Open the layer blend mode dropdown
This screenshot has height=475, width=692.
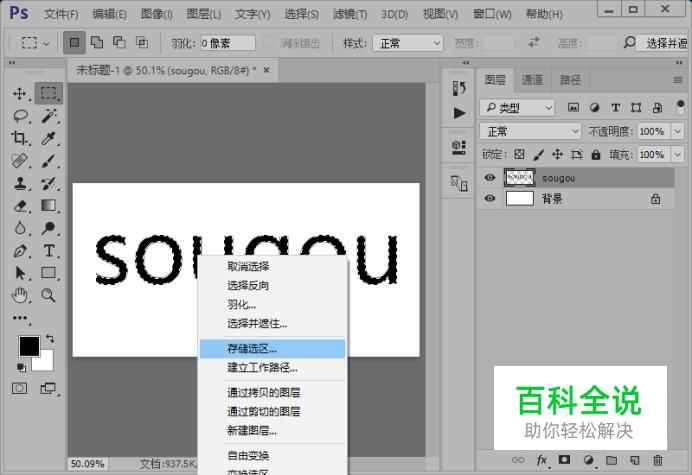point(530,132)
